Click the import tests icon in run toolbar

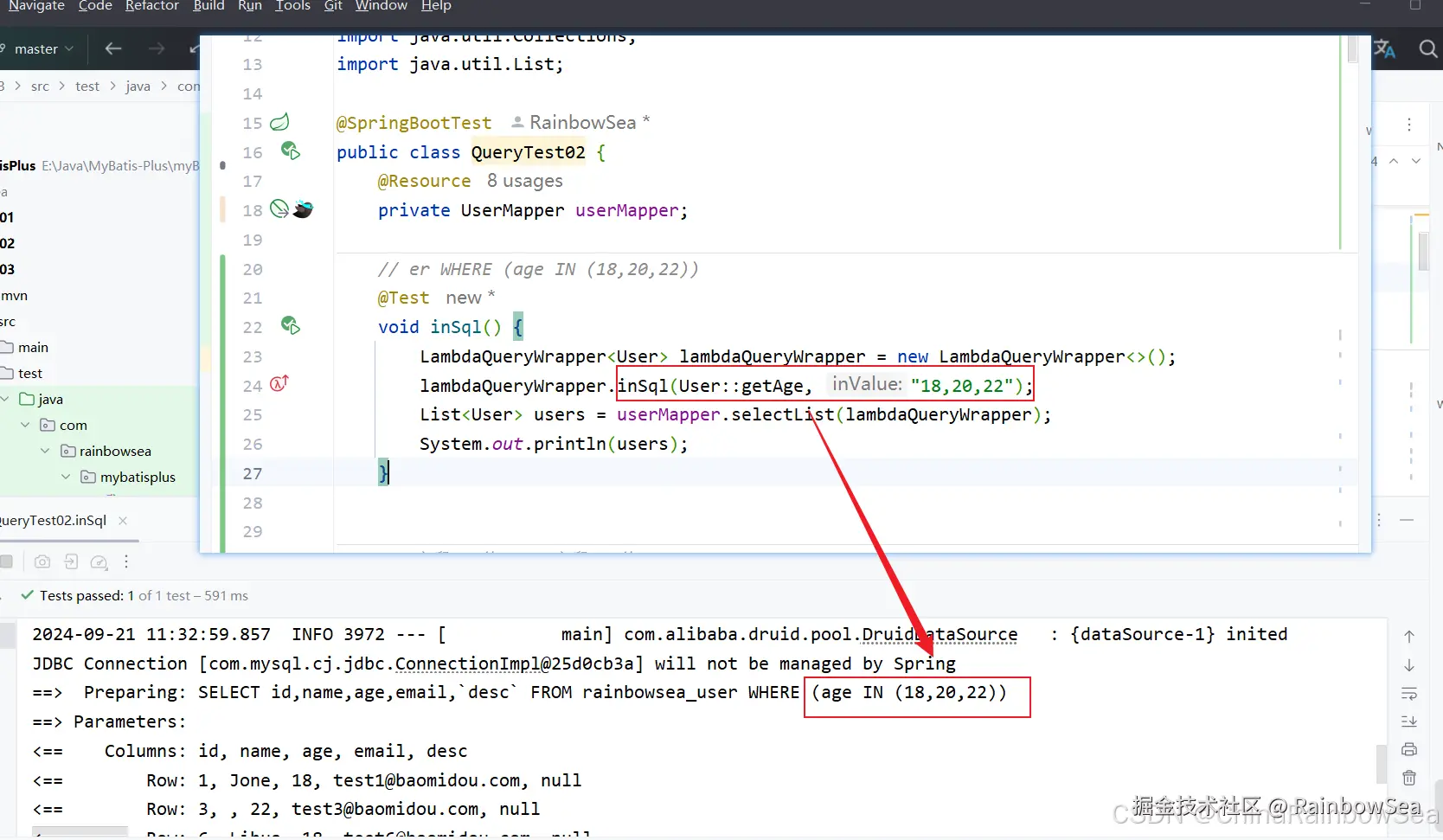pyautogui.click(x=71, y=562)
